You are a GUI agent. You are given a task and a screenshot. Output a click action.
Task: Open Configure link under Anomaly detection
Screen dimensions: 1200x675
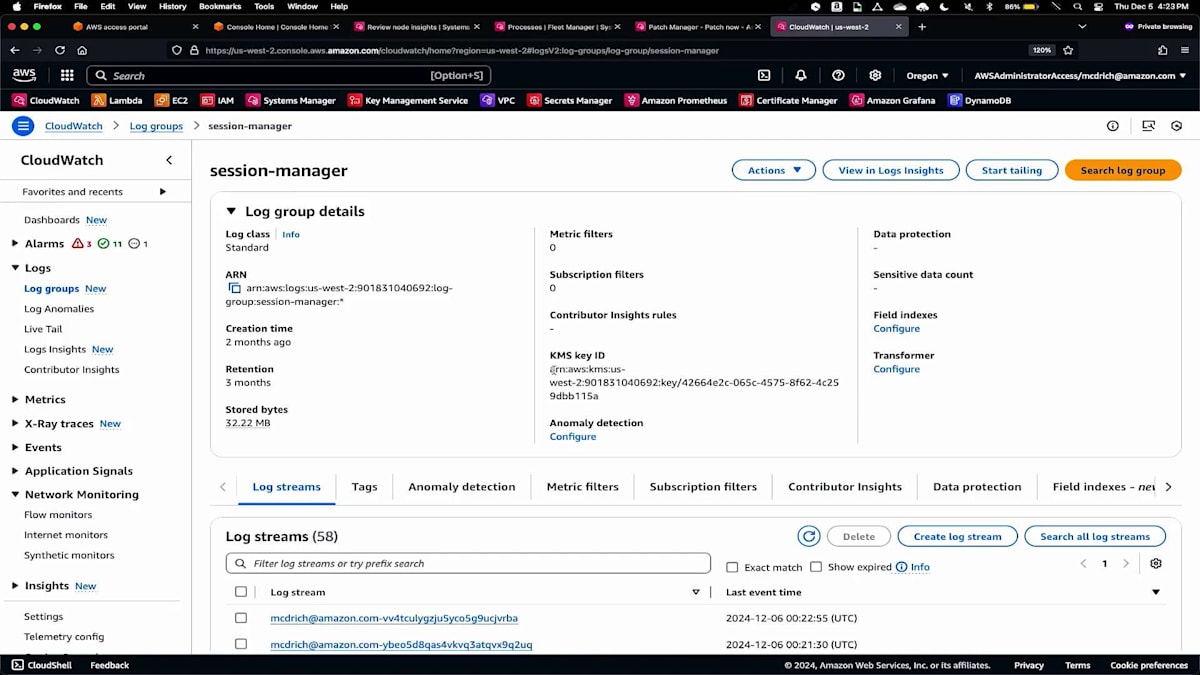[x=572, y=436]
